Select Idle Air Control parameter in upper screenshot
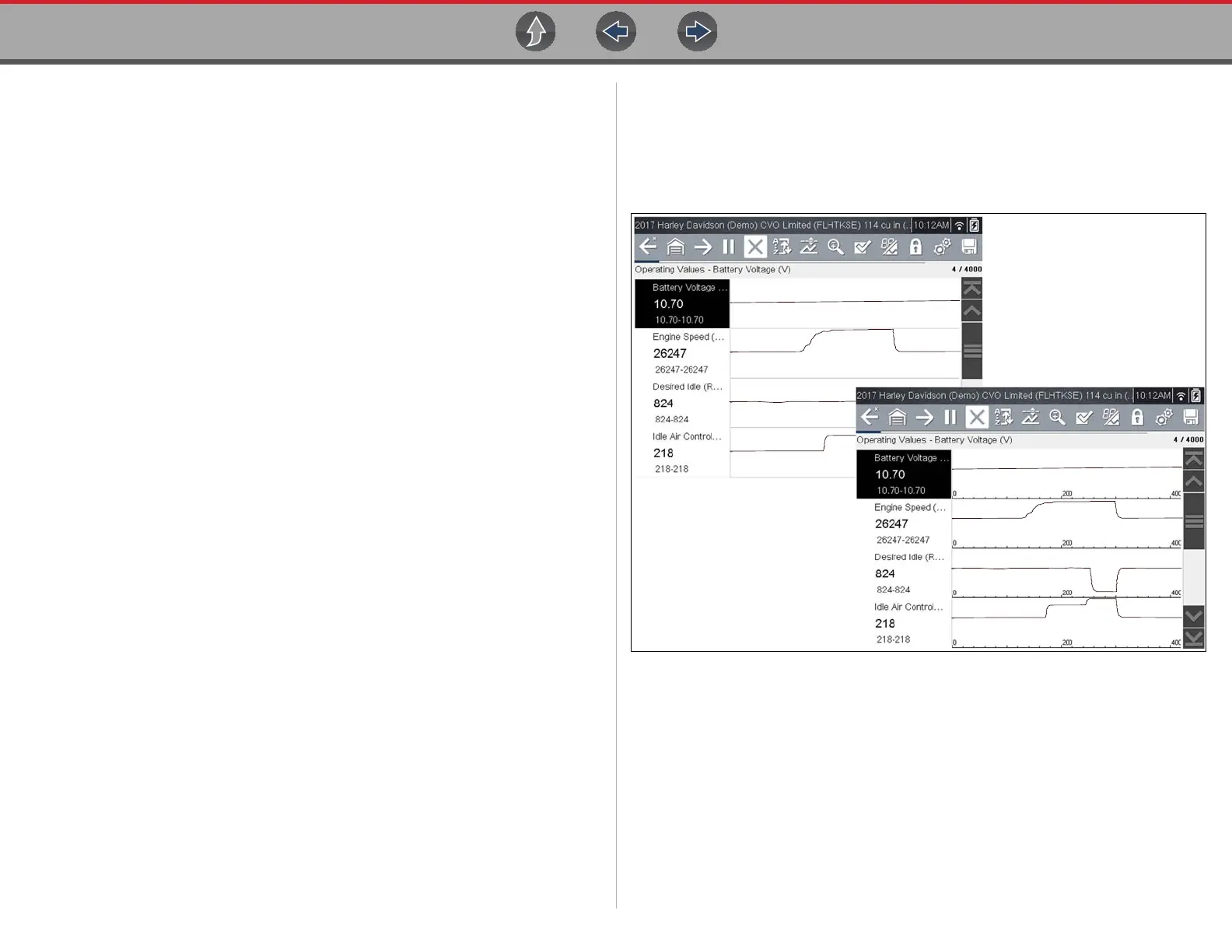Screen dimensions: 1232x952 click(x=682, y=453)
